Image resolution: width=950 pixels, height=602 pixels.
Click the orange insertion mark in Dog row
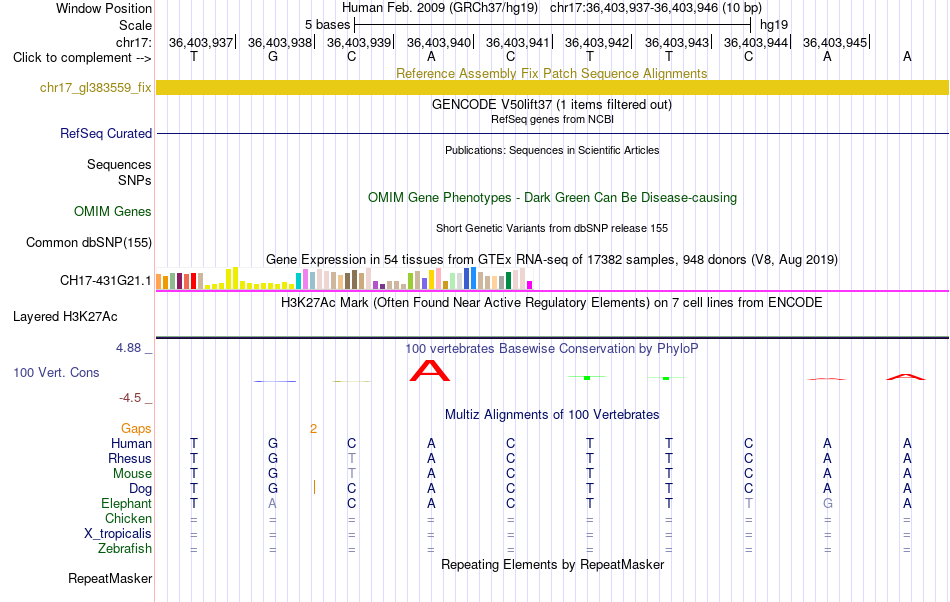click(x=314, y=487)
